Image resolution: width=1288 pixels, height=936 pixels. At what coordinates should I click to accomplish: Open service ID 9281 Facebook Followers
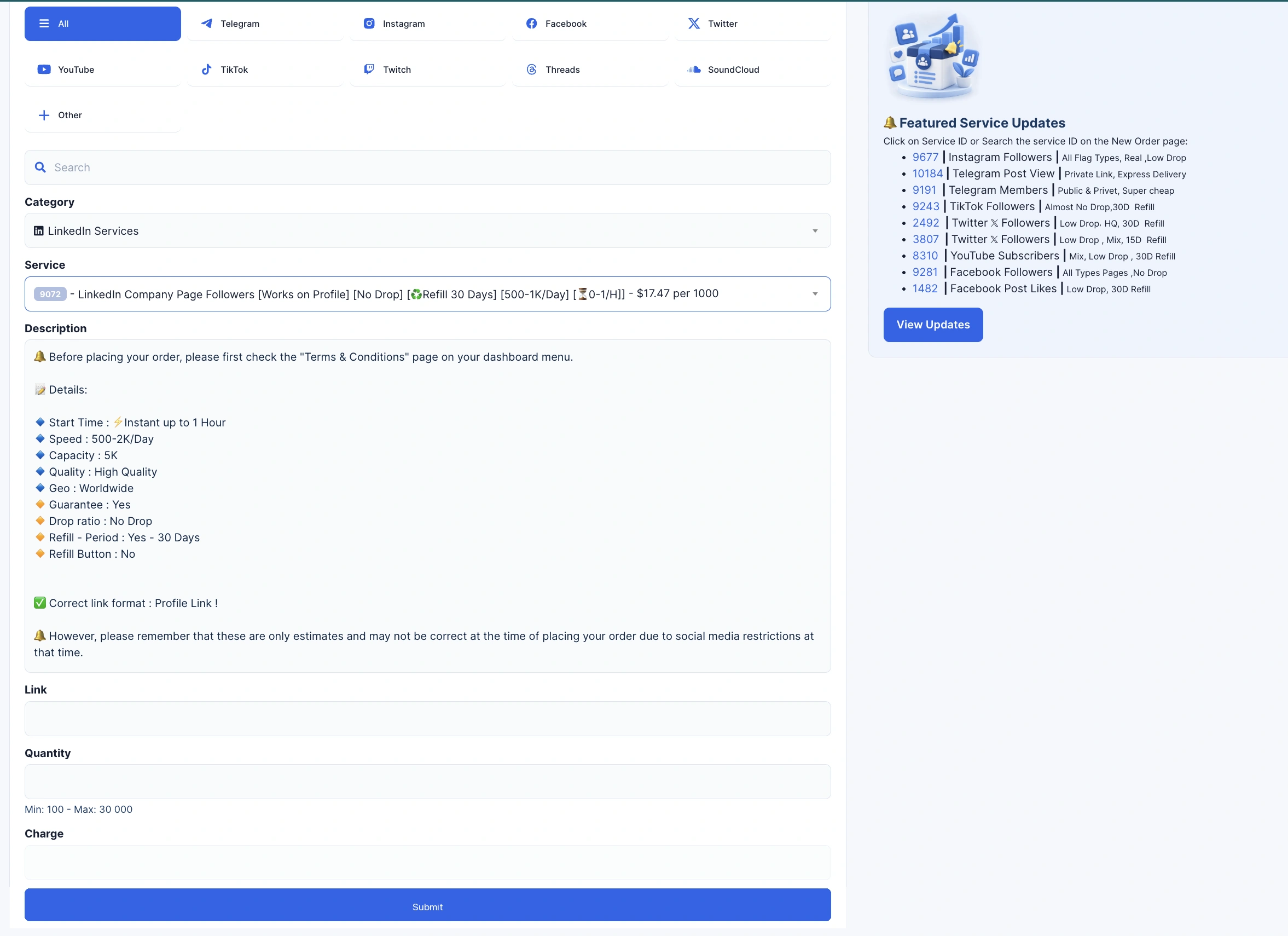click(925, 273)
